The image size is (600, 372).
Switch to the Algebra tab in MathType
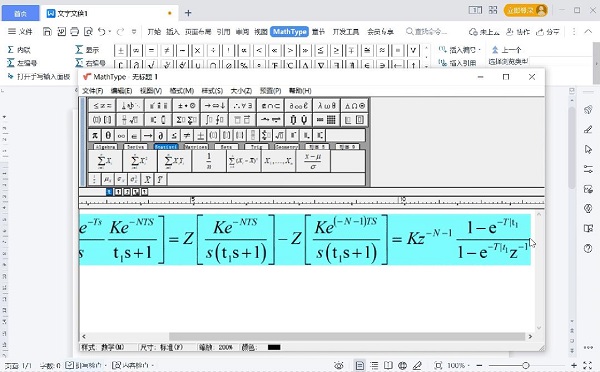click(105, 147)
